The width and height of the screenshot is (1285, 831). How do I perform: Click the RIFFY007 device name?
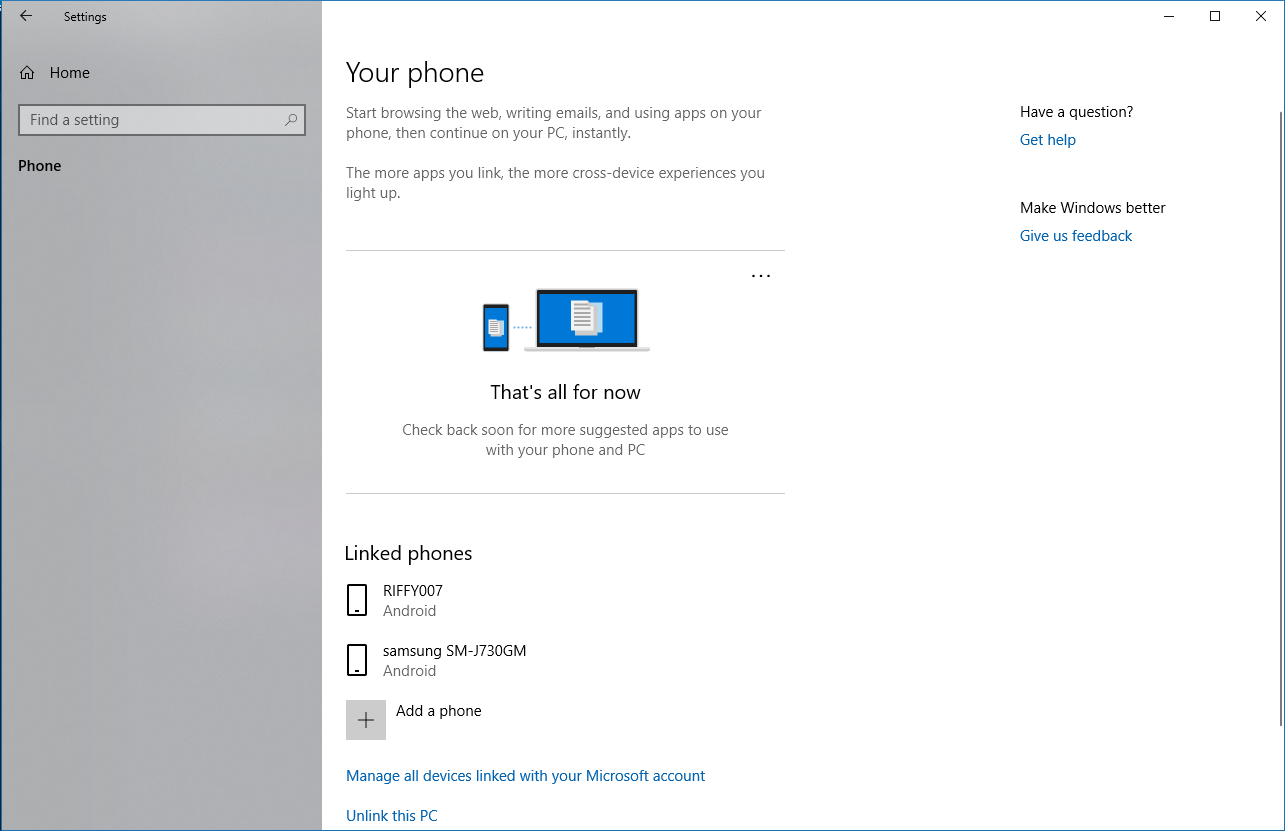point(413,591)
